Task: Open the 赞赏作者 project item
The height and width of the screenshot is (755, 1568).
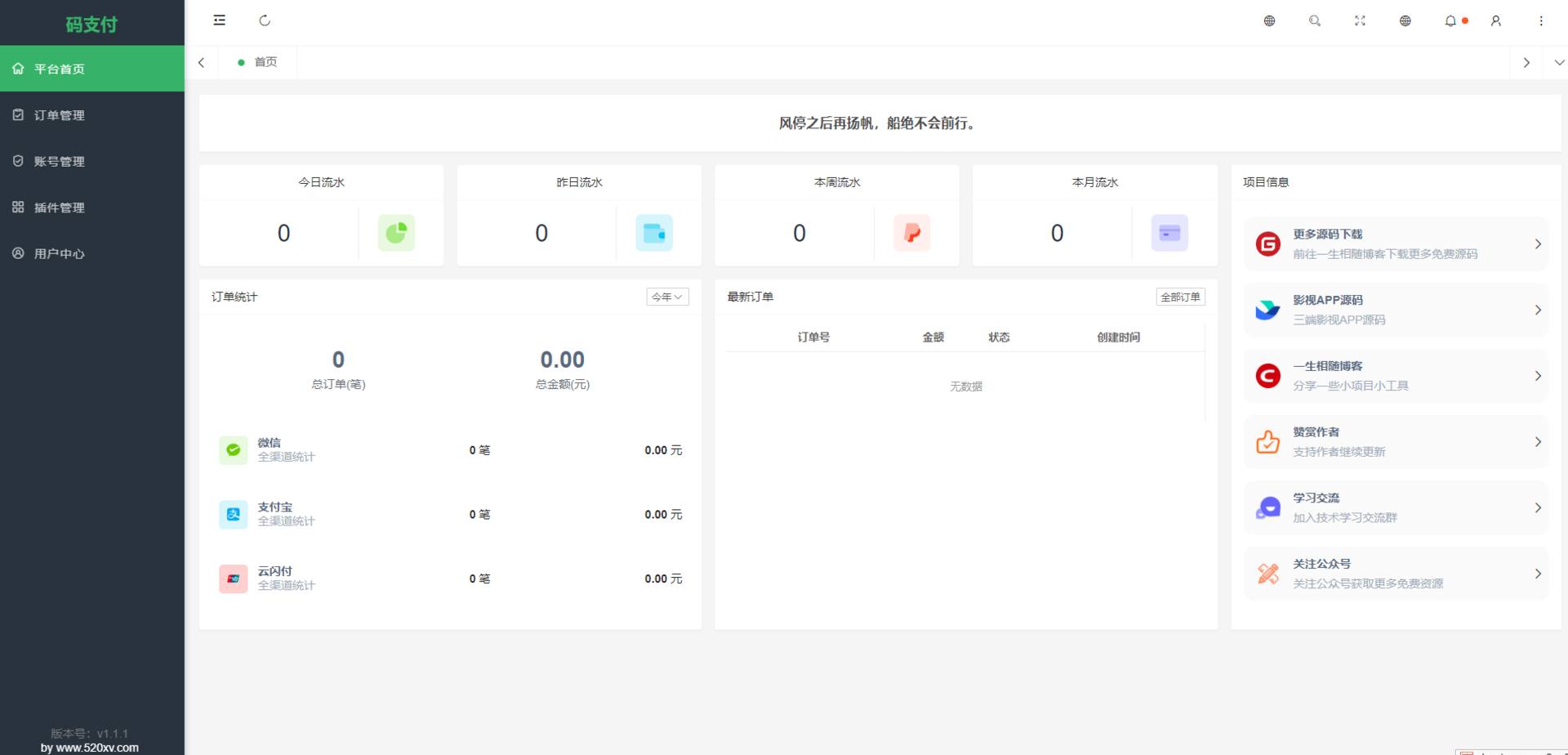Action: coord(1396,441)
